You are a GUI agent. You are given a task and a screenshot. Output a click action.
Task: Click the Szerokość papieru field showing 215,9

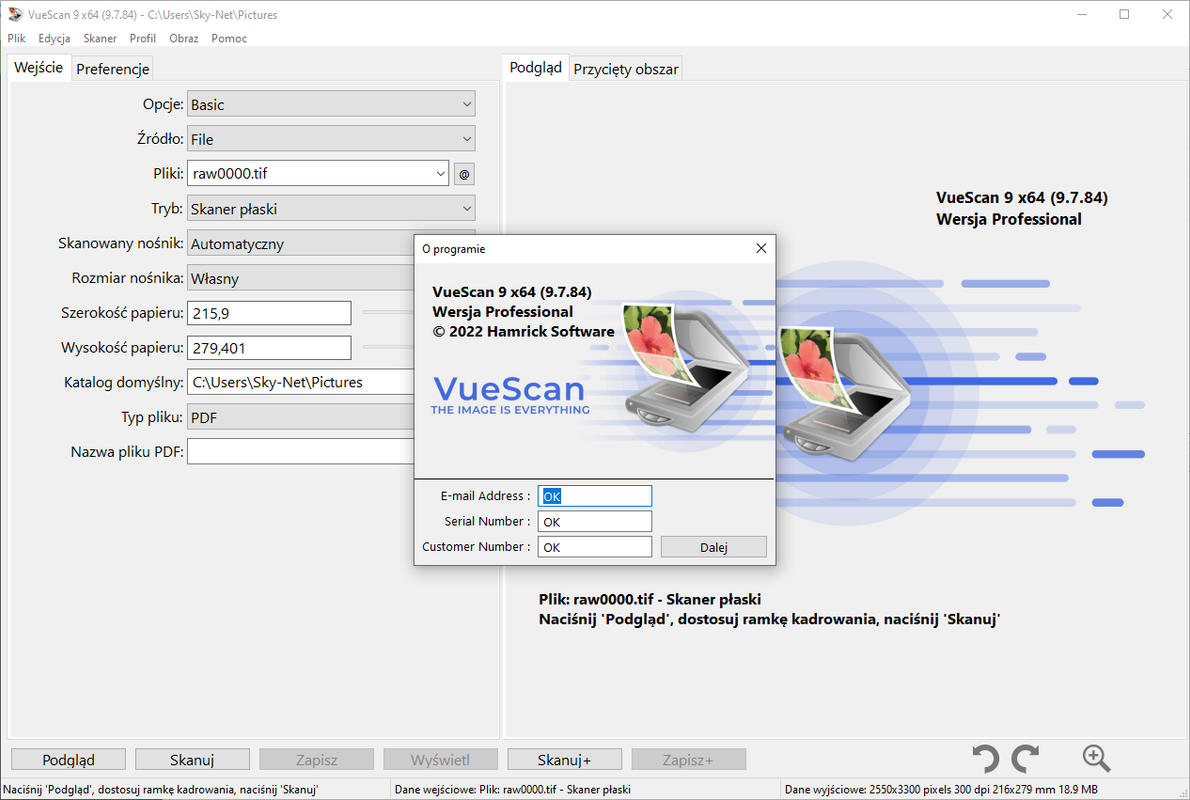coord(269,313)
